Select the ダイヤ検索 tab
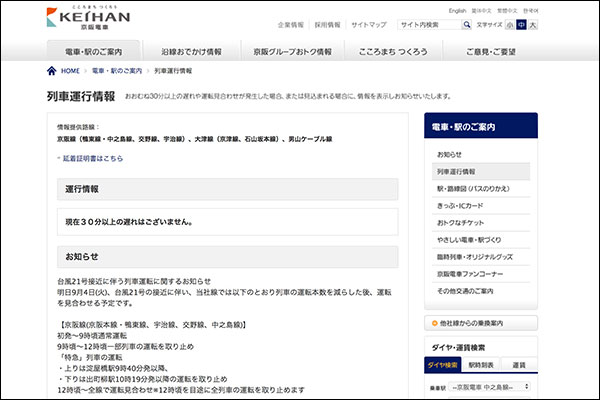The image size is (600, 400). click(x=443, y=365)
